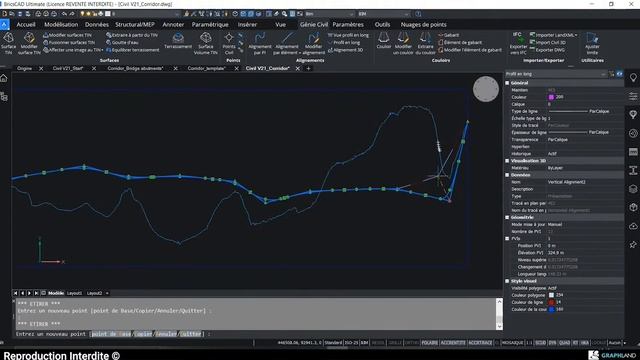Toggle ORTHO mode in status bar
This screenshot has width=640, height=360.
click(x=412, y=343)
